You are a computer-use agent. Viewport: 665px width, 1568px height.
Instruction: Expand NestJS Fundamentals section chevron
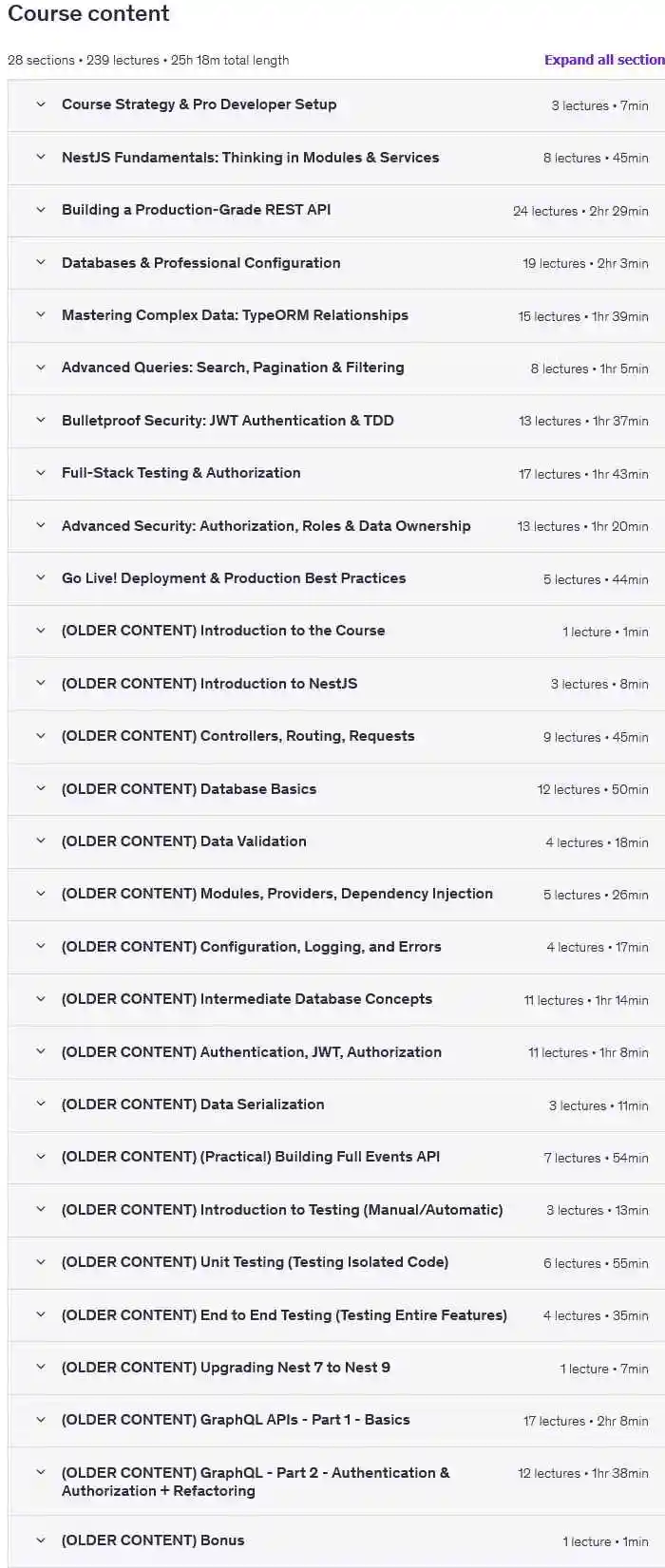pos(41,158)
